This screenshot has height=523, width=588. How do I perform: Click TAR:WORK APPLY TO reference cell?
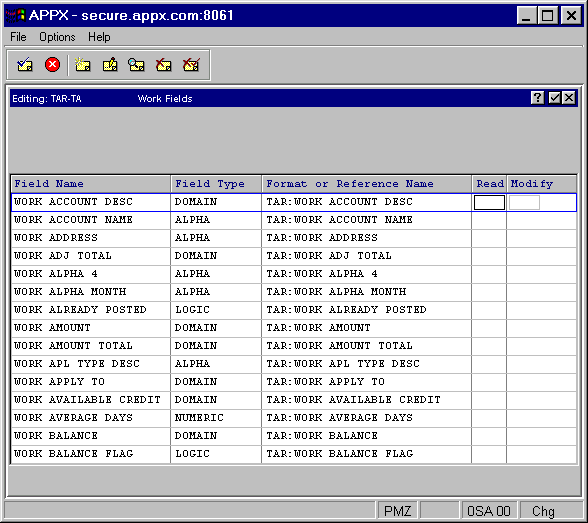[366, 382]
